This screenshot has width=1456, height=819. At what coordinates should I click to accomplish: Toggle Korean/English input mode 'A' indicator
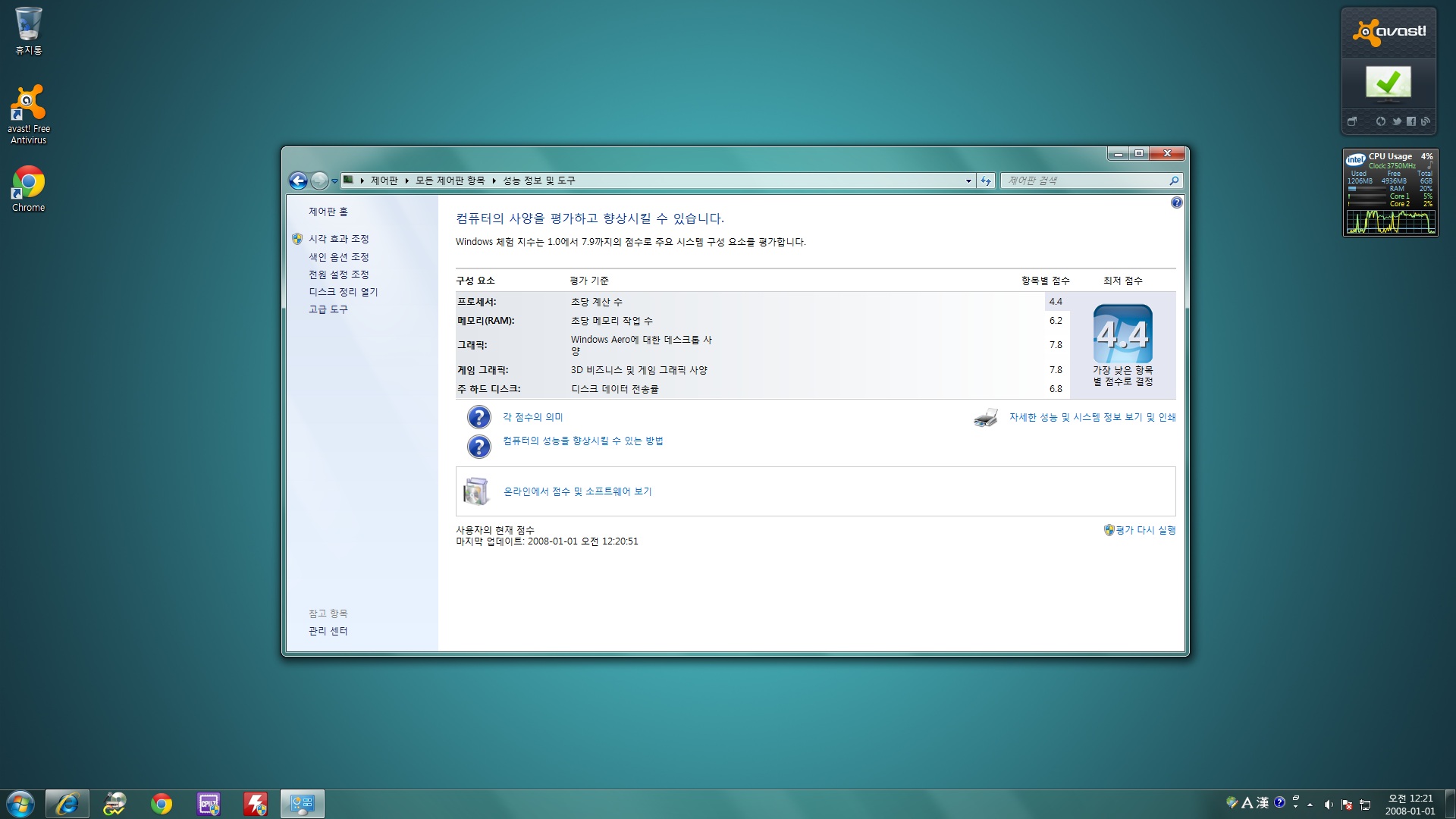tap(1247, 802)
